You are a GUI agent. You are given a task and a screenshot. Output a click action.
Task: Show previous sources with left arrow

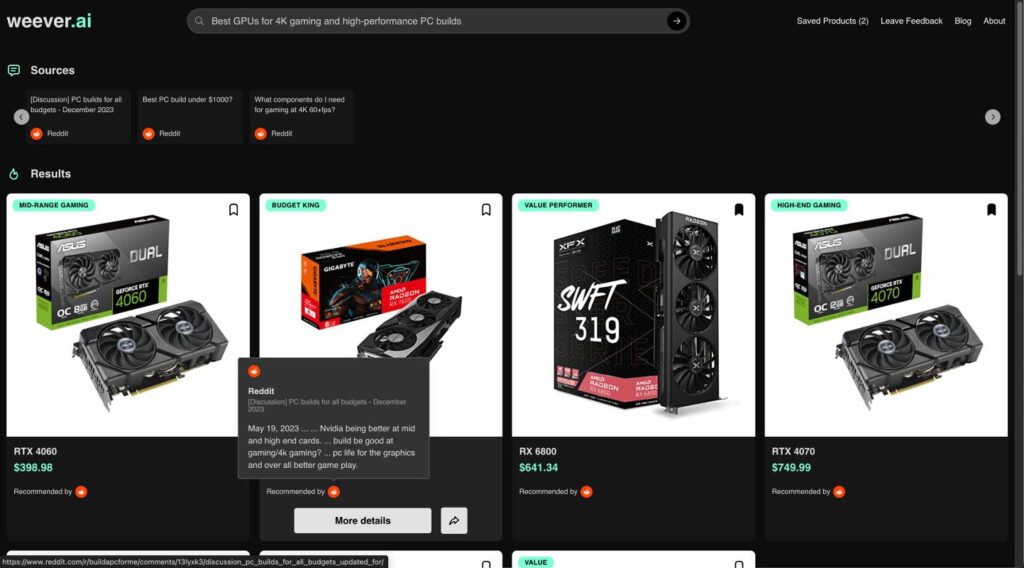click(22, 117)
